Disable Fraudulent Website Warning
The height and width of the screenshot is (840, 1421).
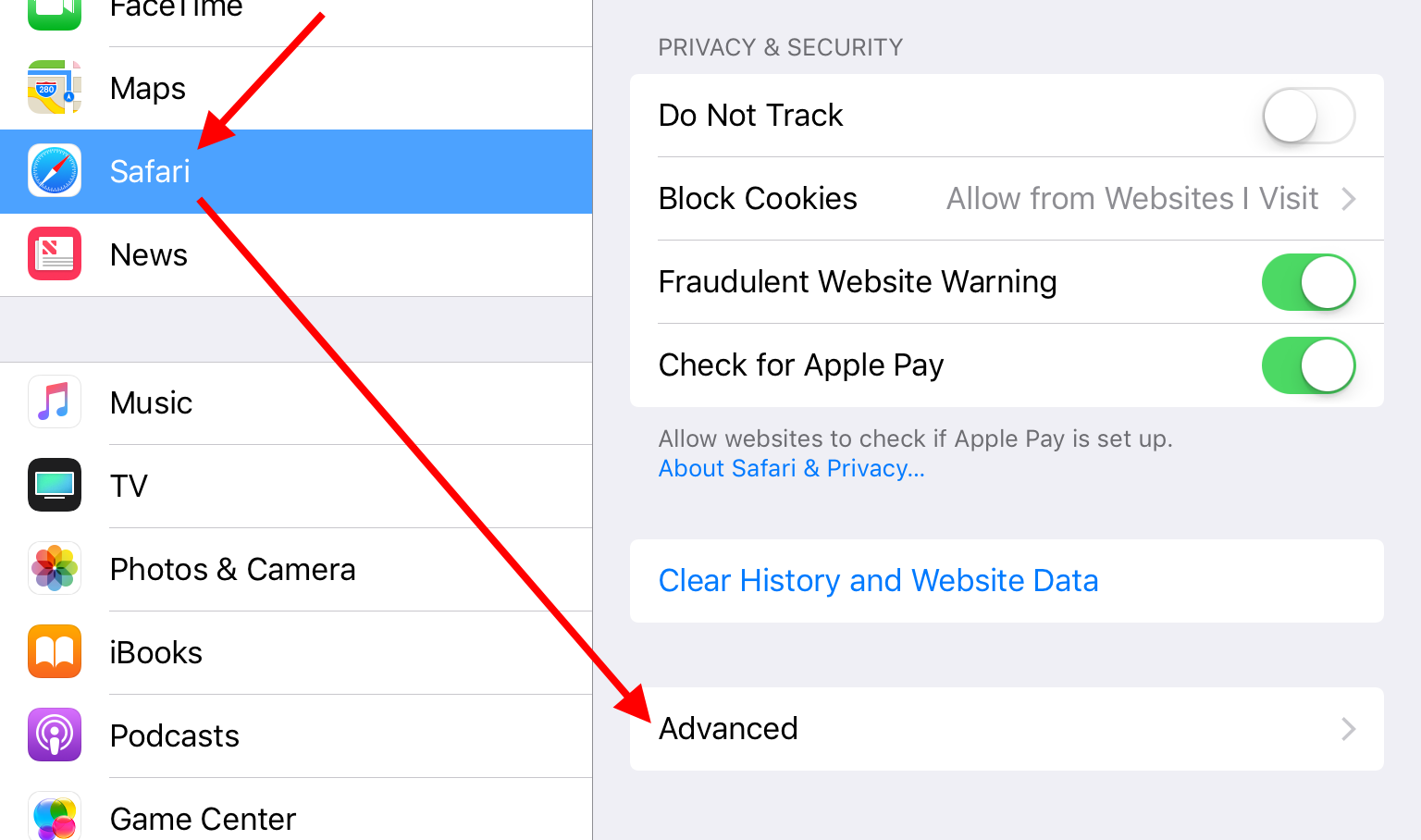coord(1308,282)
